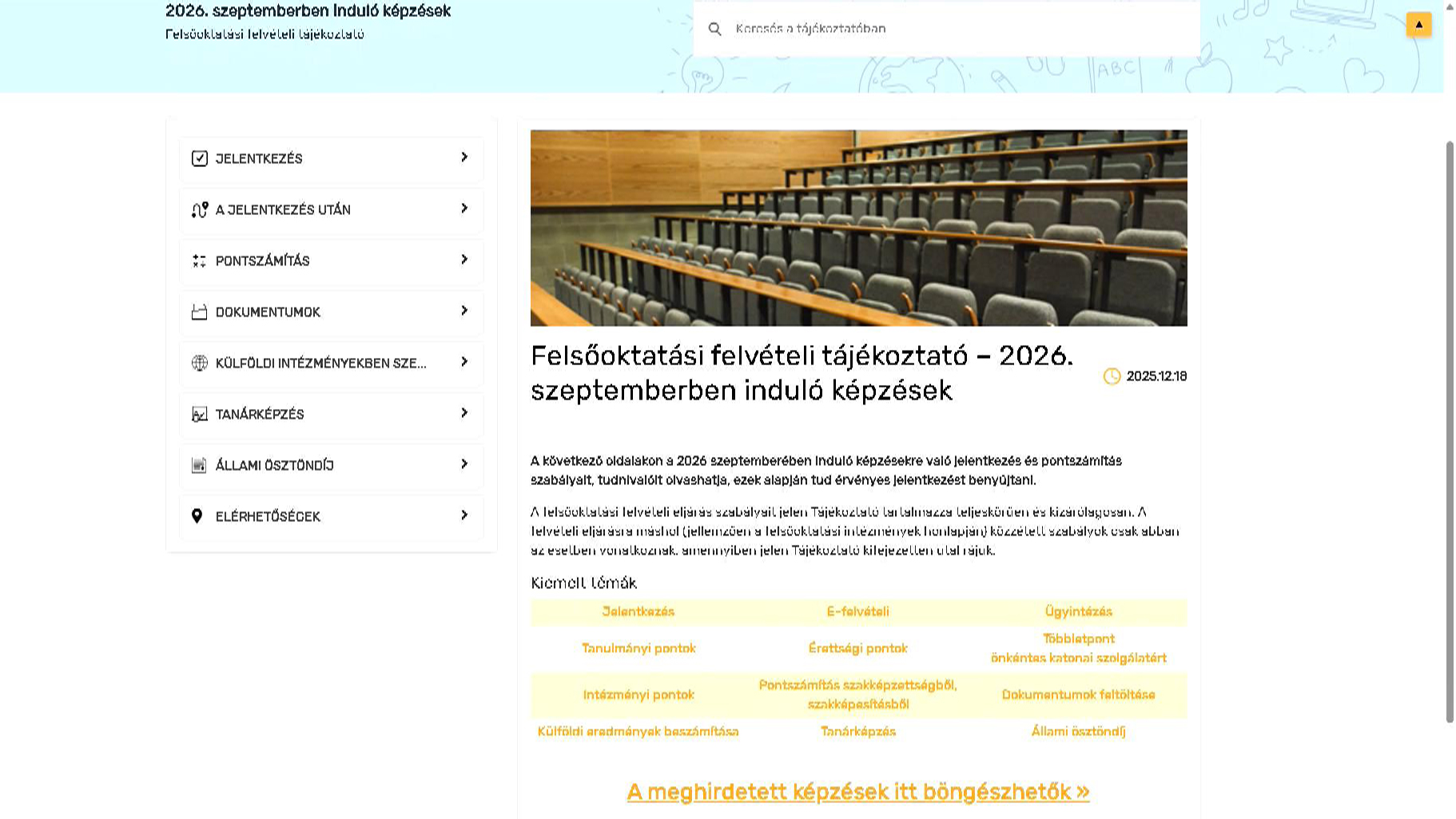Click the folder icon beside Dokumentumok
This screenshot has width=1456, height=819.
pyautogui.click(x=200, y=312)
